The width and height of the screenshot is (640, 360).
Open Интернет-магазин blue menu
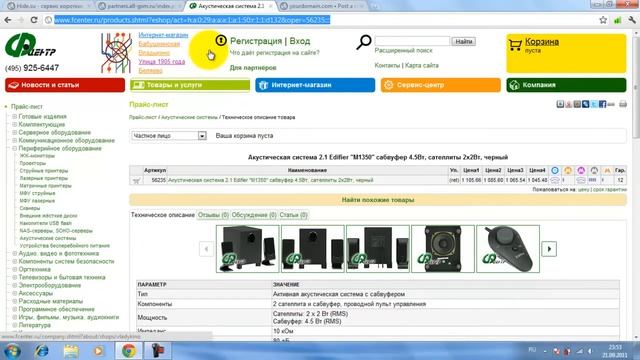coord(315,85)
